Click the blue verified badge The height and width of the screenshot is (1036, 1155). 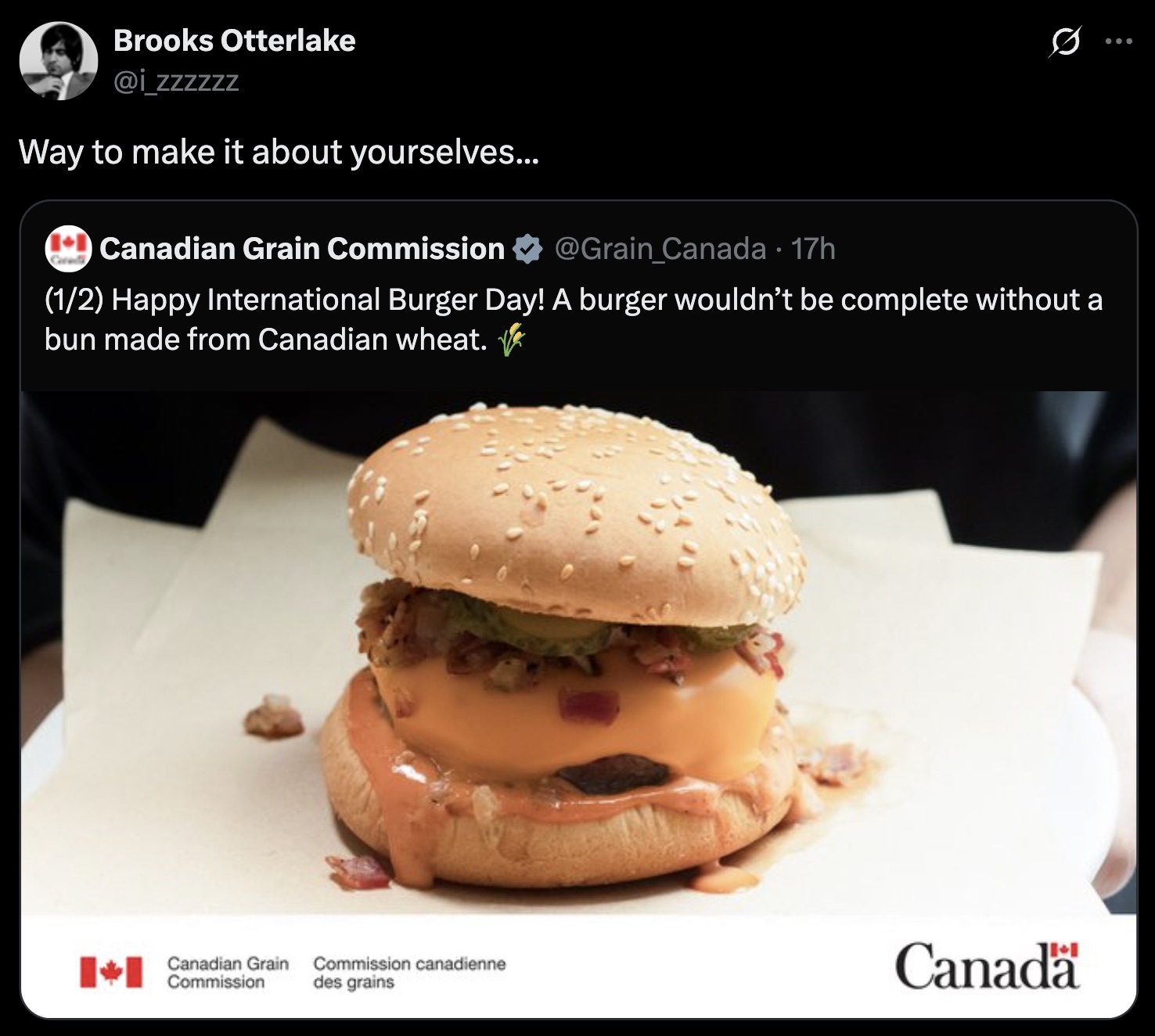(527, 249)
